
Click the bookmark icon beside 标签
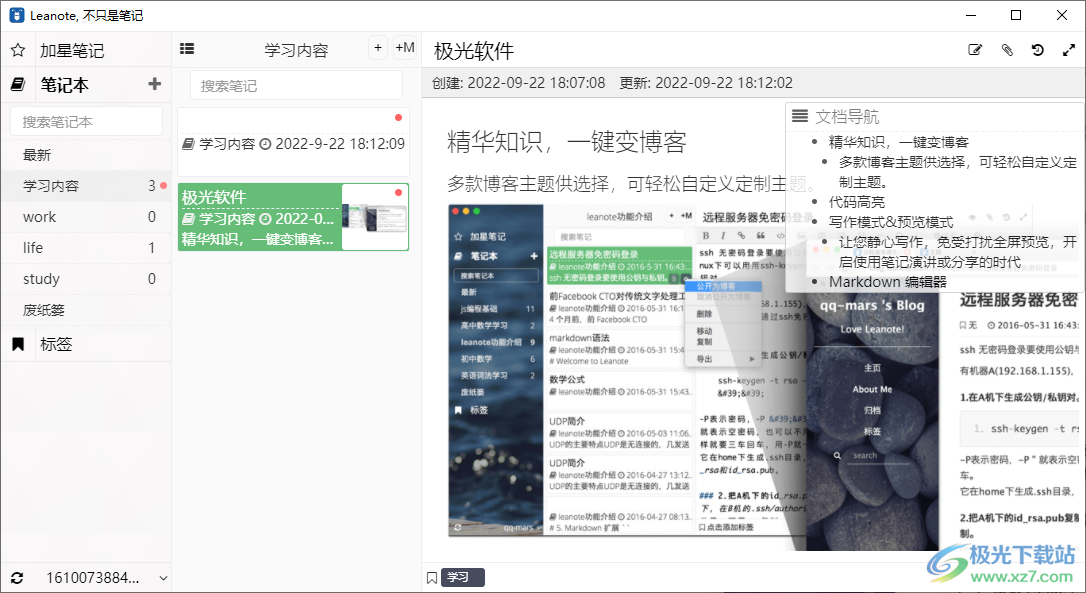tap(18, 344)
